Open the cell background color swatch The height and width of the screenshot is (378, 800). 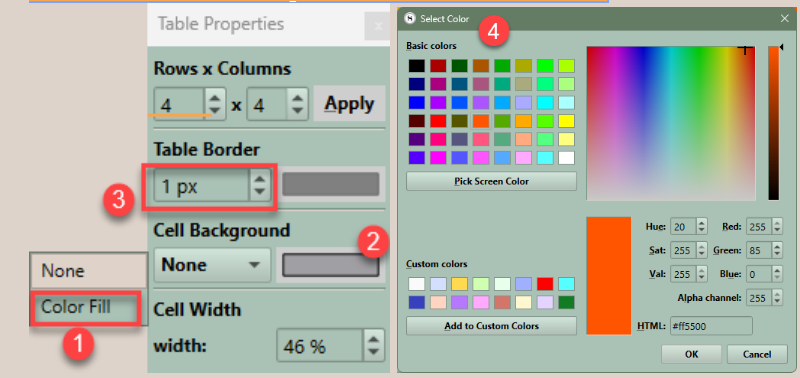click(x=331, y=265)
